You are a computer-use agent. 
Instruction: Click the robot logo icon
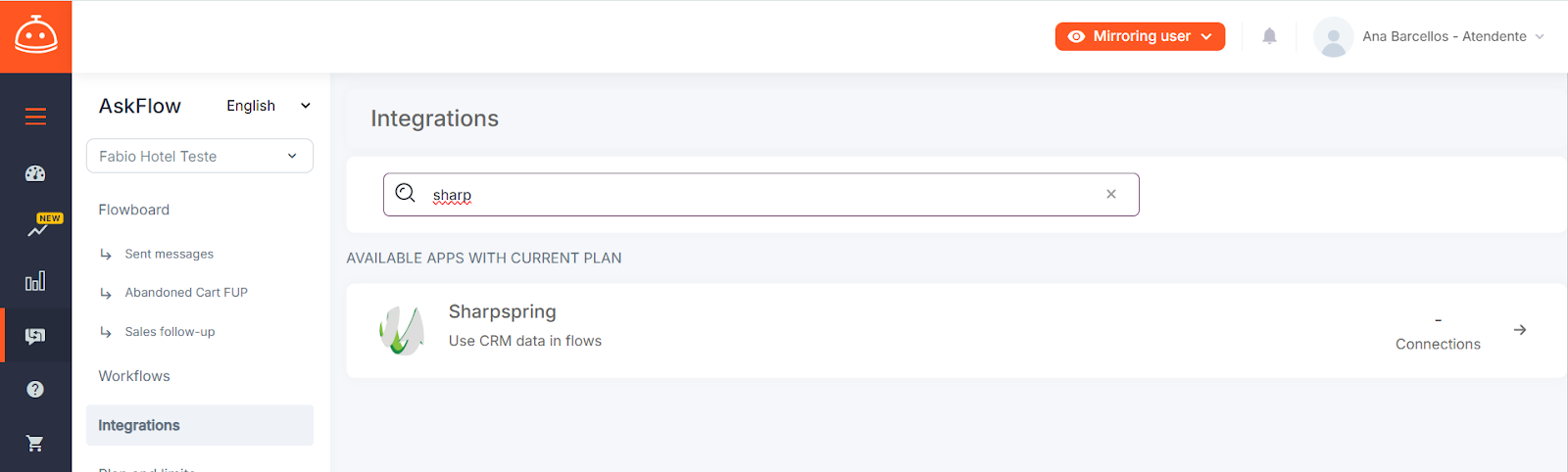point(35,36)
